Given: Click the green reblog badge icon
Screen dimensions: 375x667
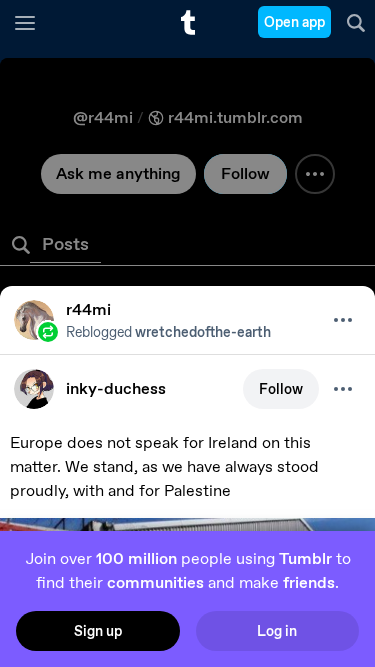Looking at the screenshot, I should tap(48, 332).
